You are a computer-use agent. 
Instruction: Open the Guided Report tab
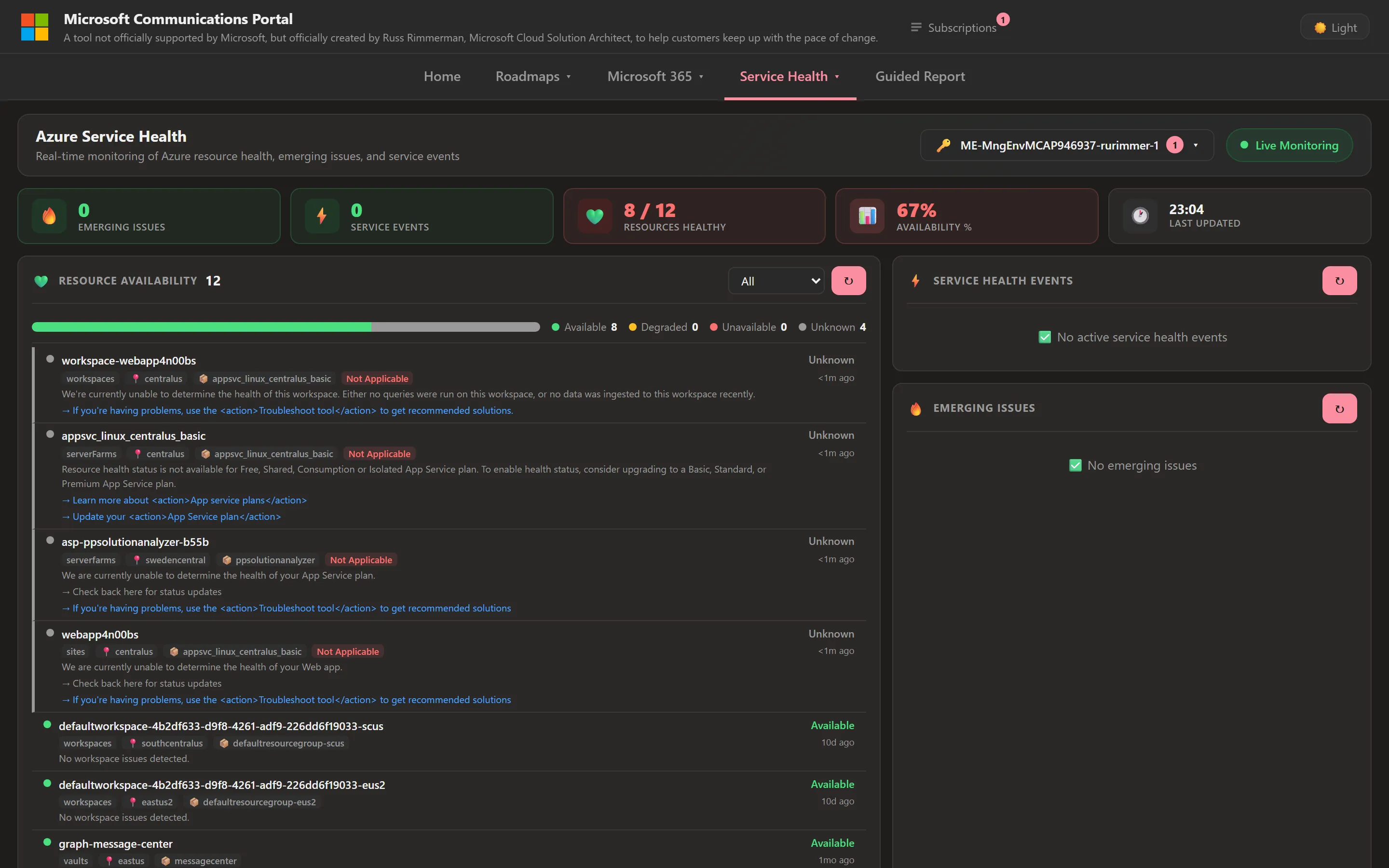pyautogui.click(x=920, y=76)
